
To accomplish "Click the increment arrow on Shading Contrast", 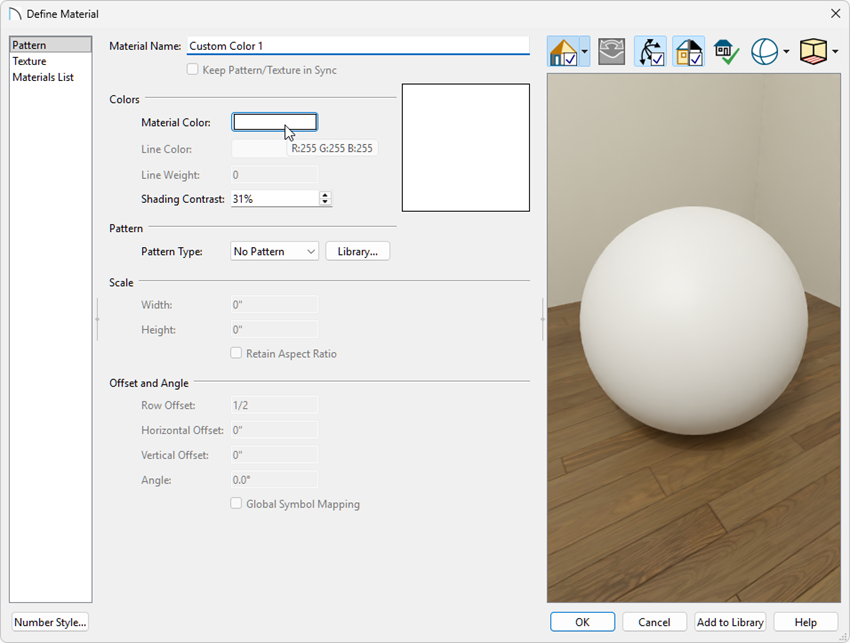I will [x=325, y=195].
